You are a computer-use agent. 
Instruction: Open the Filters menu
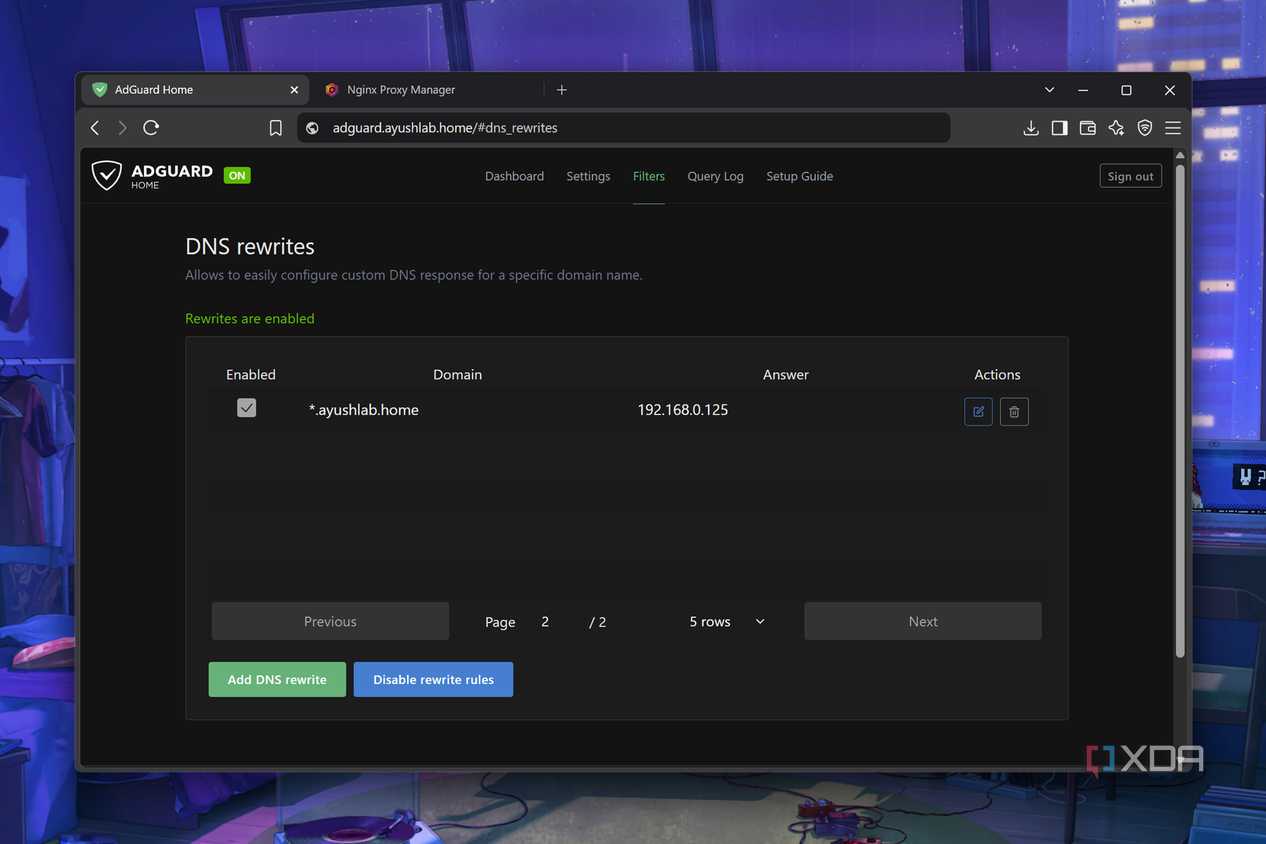(x=649, y=176)
